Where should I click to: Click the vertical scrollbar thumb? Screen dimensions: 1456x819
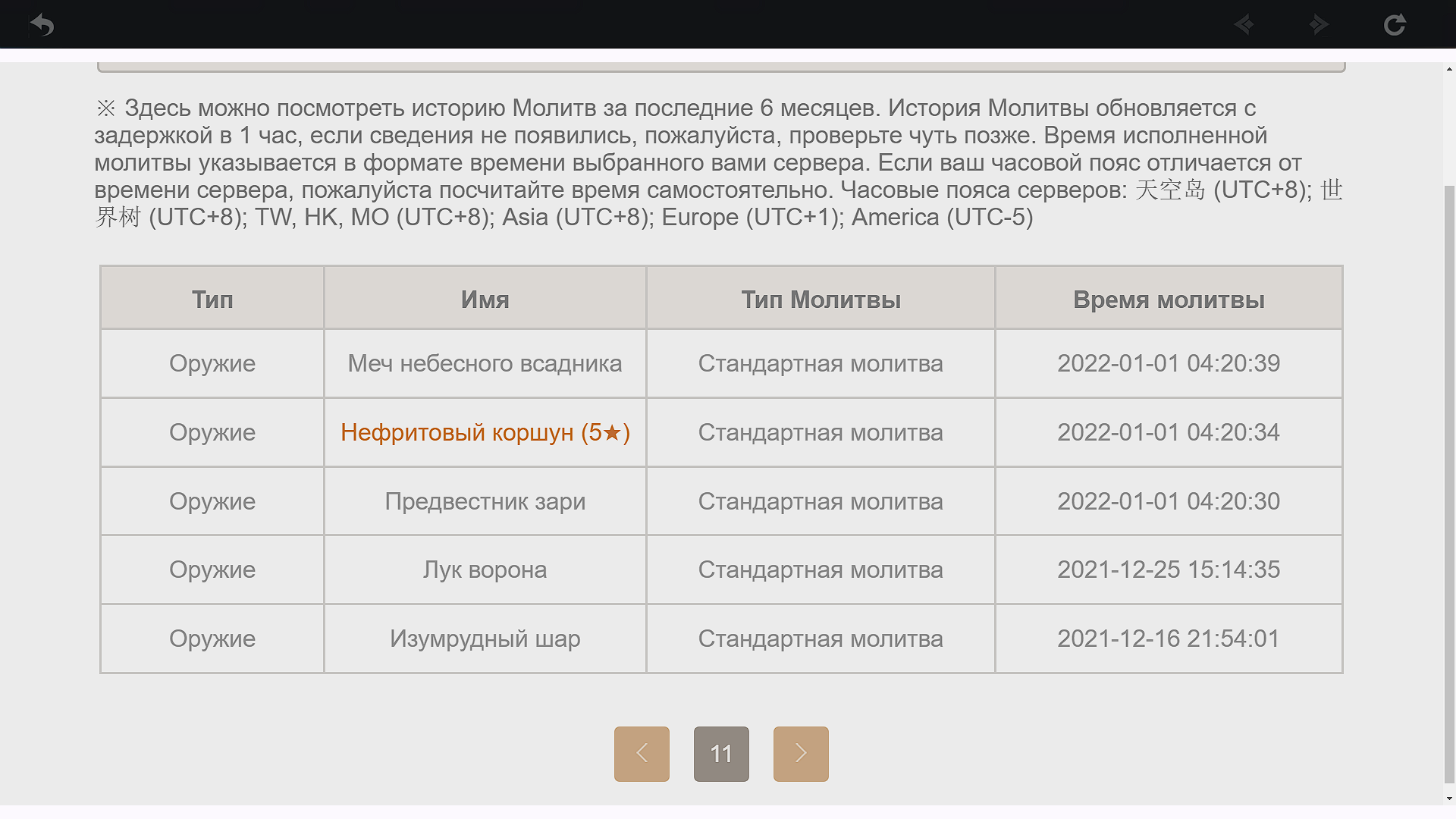pyautogui.click(x=1449, y=485)
